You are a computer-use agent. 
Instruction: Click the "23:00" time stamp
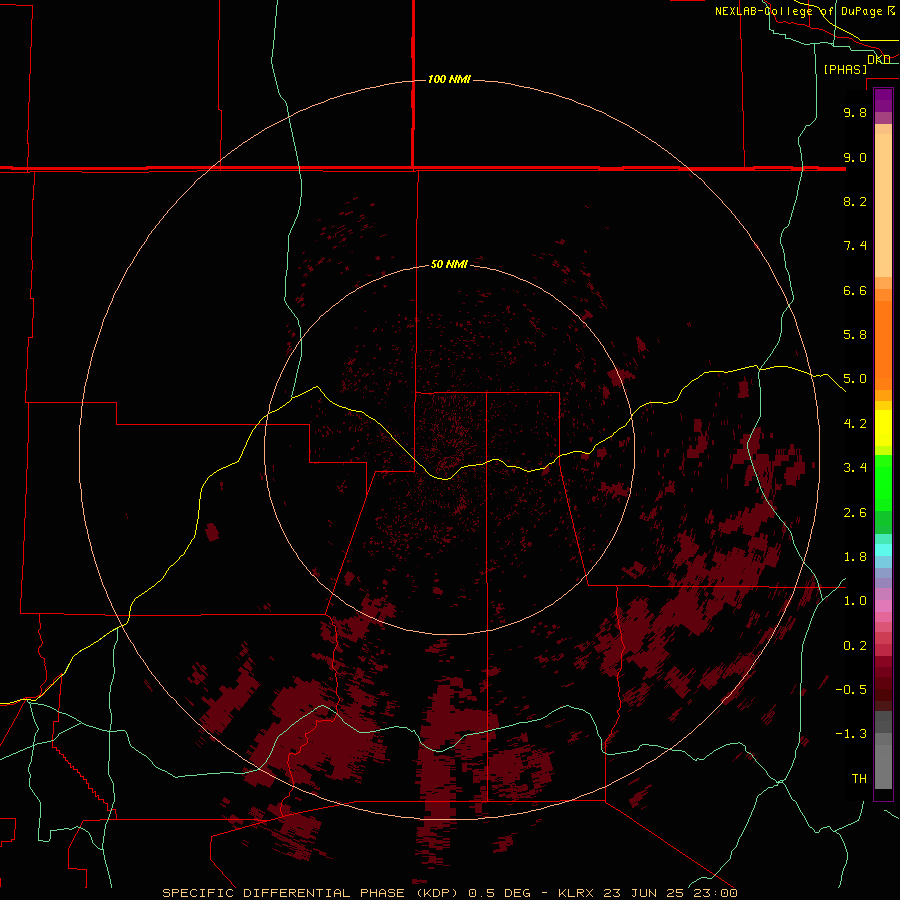tap(714, 893)
